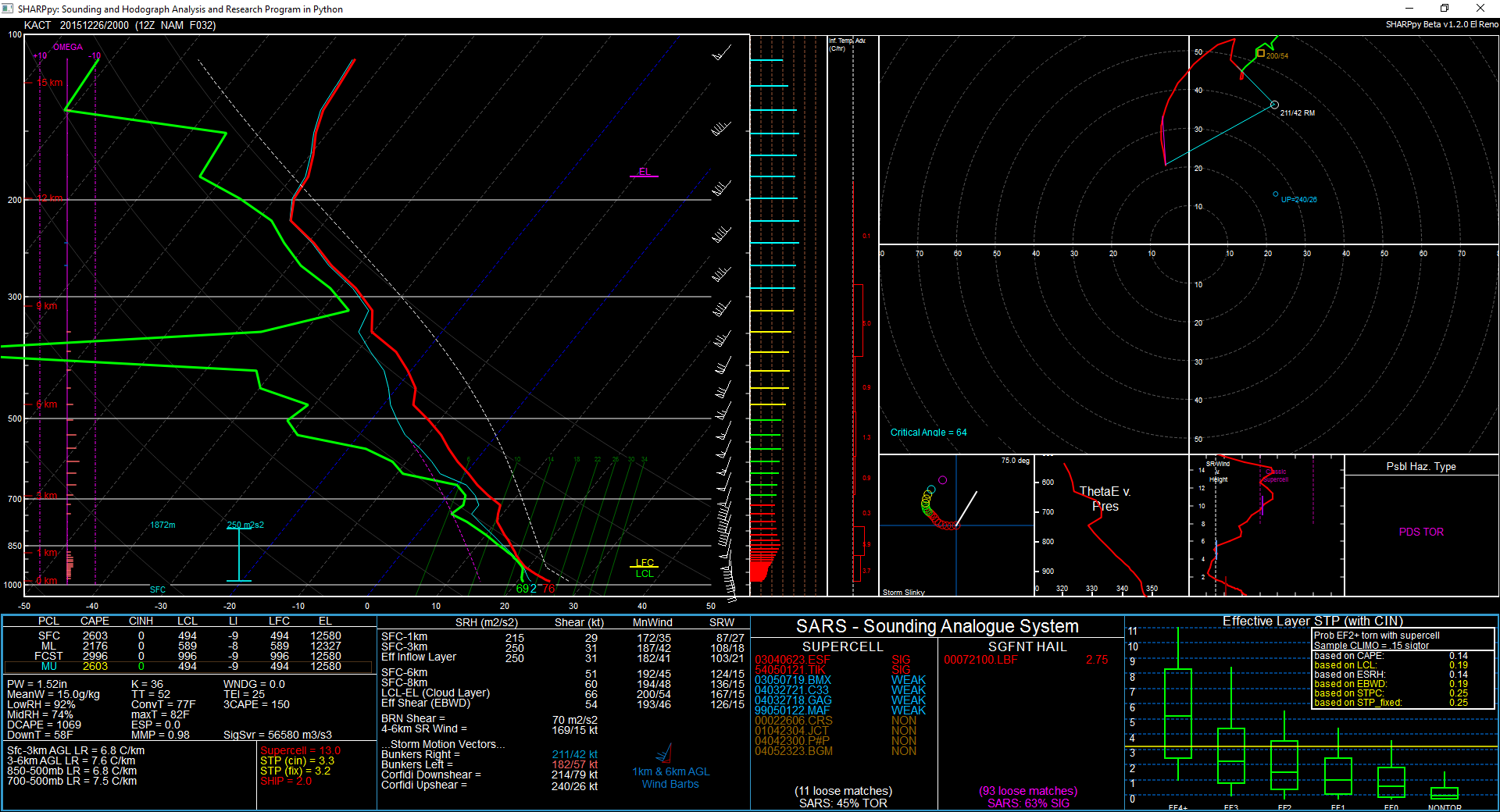Click the cyan effective inflow layer bracket
Image resolution: width=1500 pixels, height=812 pixels.
point(238,554)
